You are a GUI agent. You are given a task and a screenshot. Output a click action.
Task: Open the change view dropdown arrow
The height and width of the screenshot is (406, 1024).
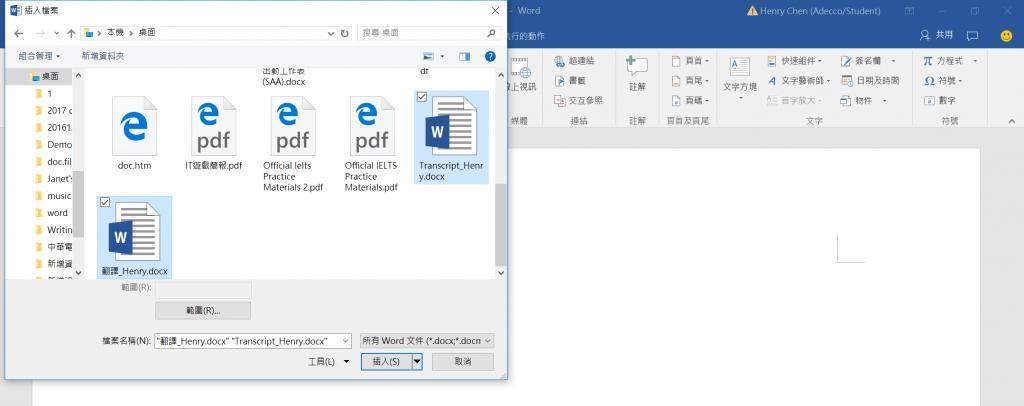click(442, 57)
